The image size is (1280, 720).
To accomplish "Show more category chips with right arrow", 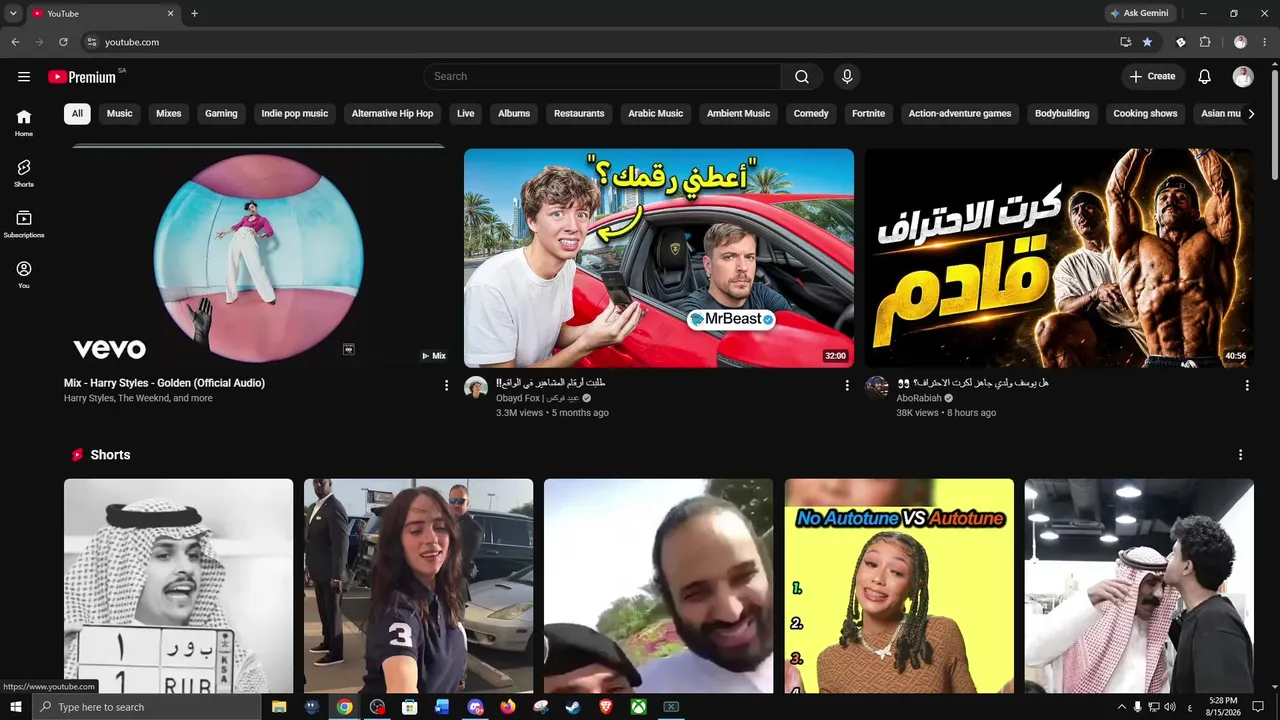I will (x=1251, y=114).
